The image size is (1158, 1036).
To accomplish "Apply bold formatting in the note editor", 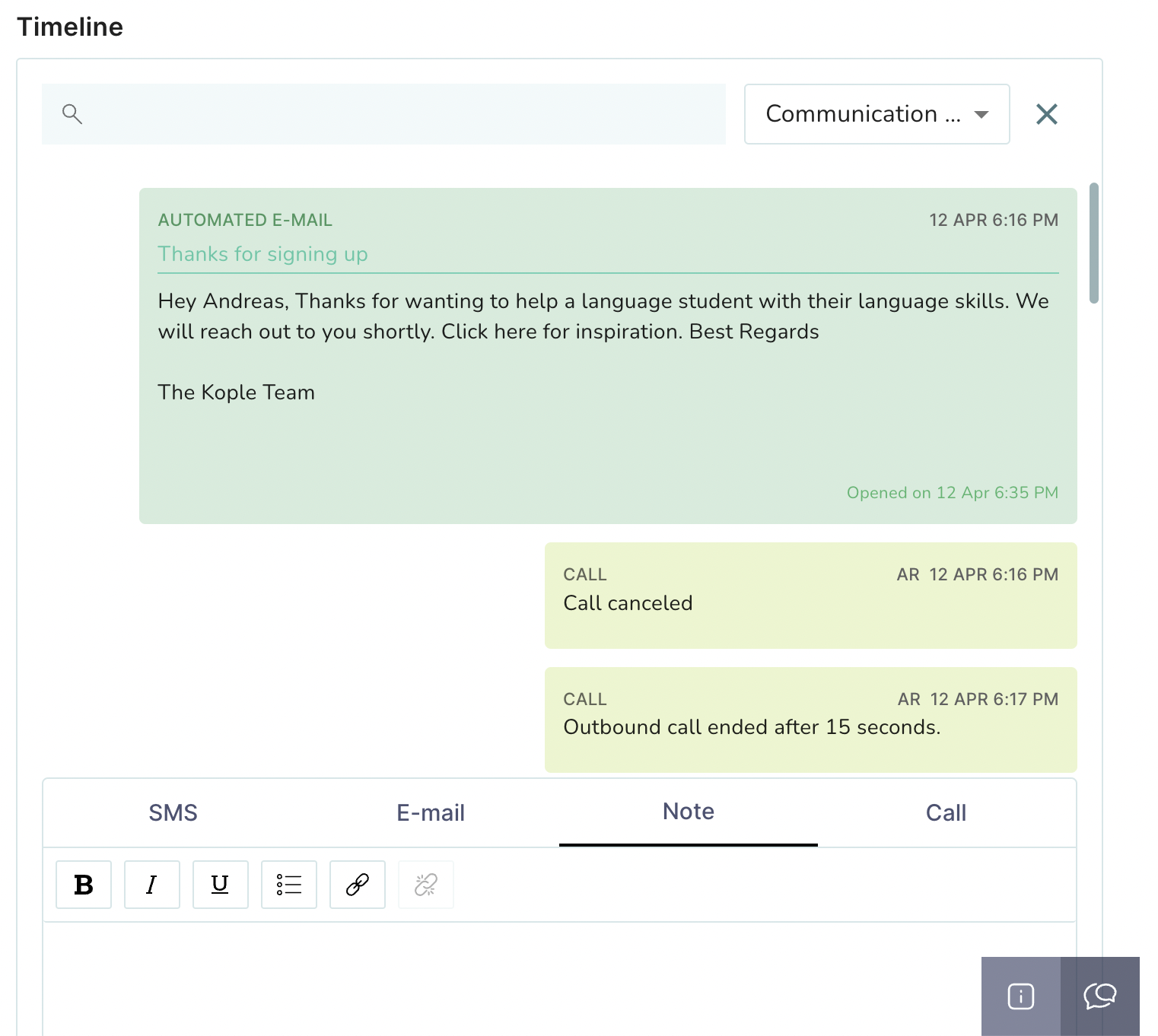I will [83, 885].
